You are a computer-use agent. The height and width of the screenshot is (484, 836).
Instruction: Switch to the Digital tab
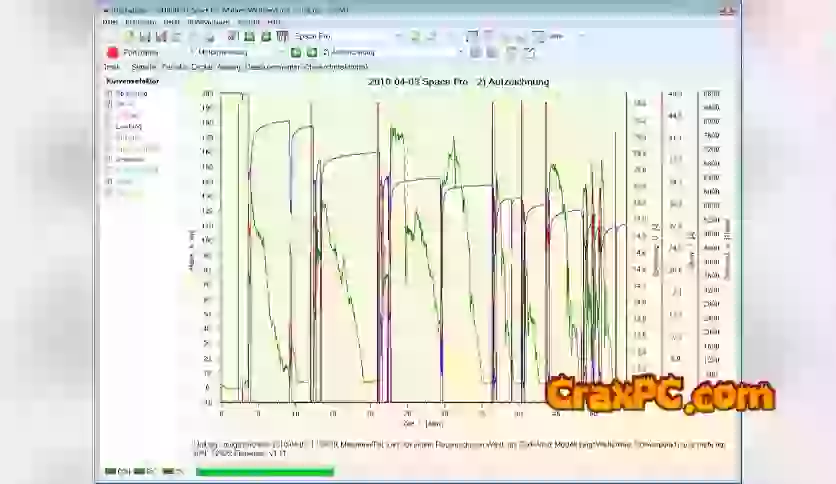click(x=202, y=67)
